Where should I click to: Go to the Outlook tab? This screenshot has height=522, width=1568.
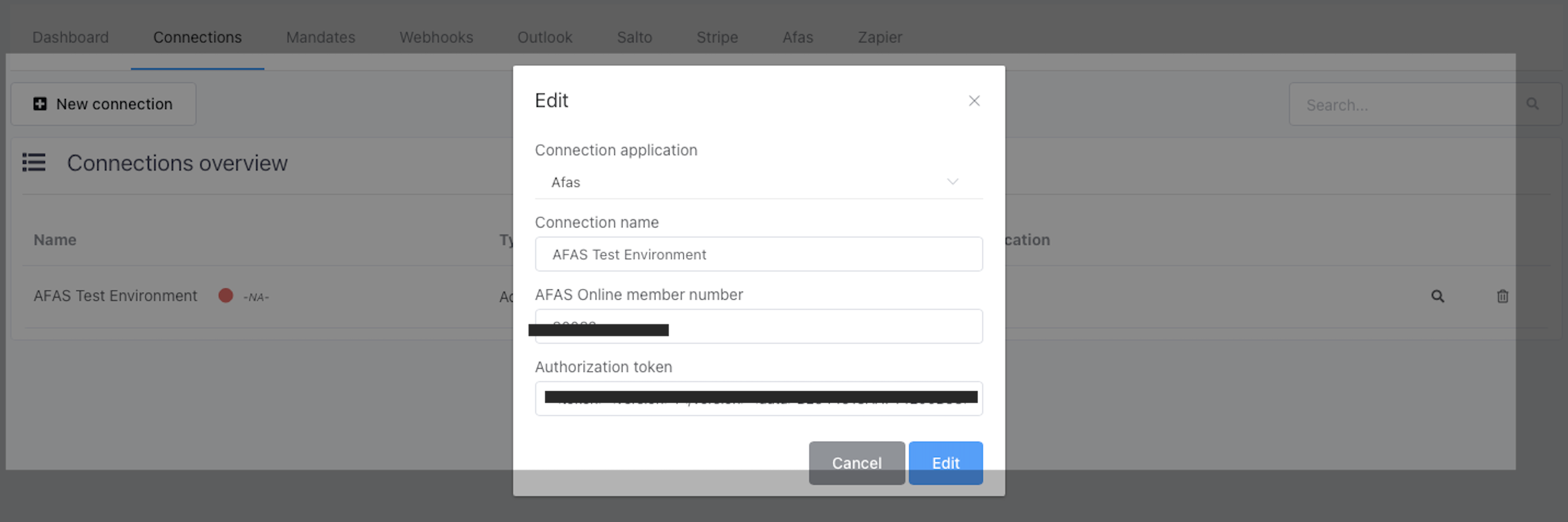coord(545,37)
